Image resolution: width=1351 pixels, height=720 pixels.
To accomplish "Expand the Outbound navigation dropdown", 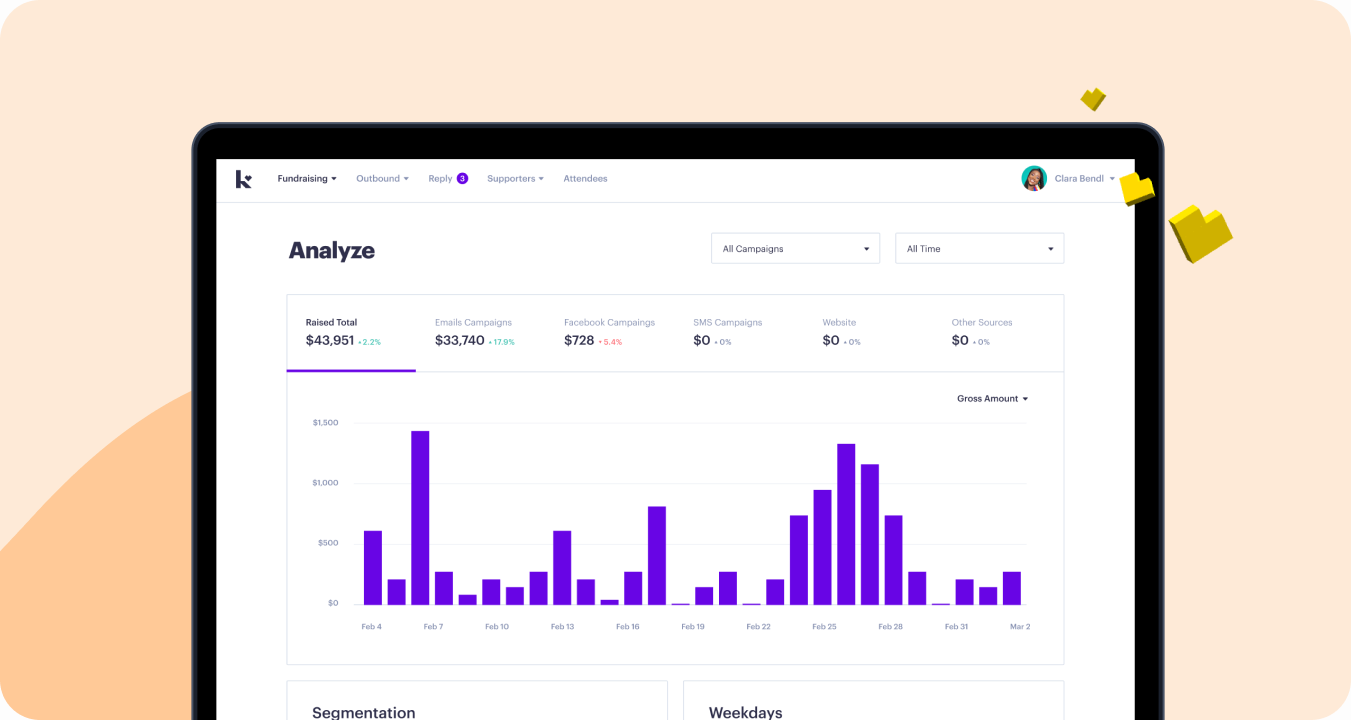I will coord(383,179).
